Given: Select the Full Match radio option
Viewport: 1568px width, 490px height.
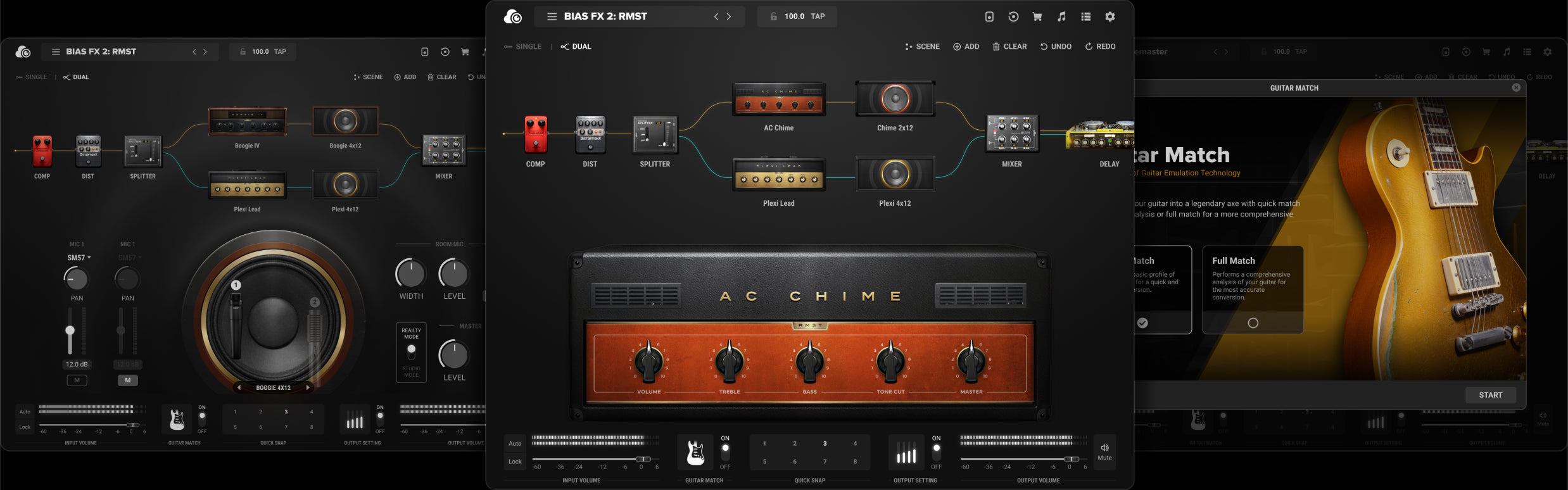Looking at the screenshot, I should pos(1253,323).
